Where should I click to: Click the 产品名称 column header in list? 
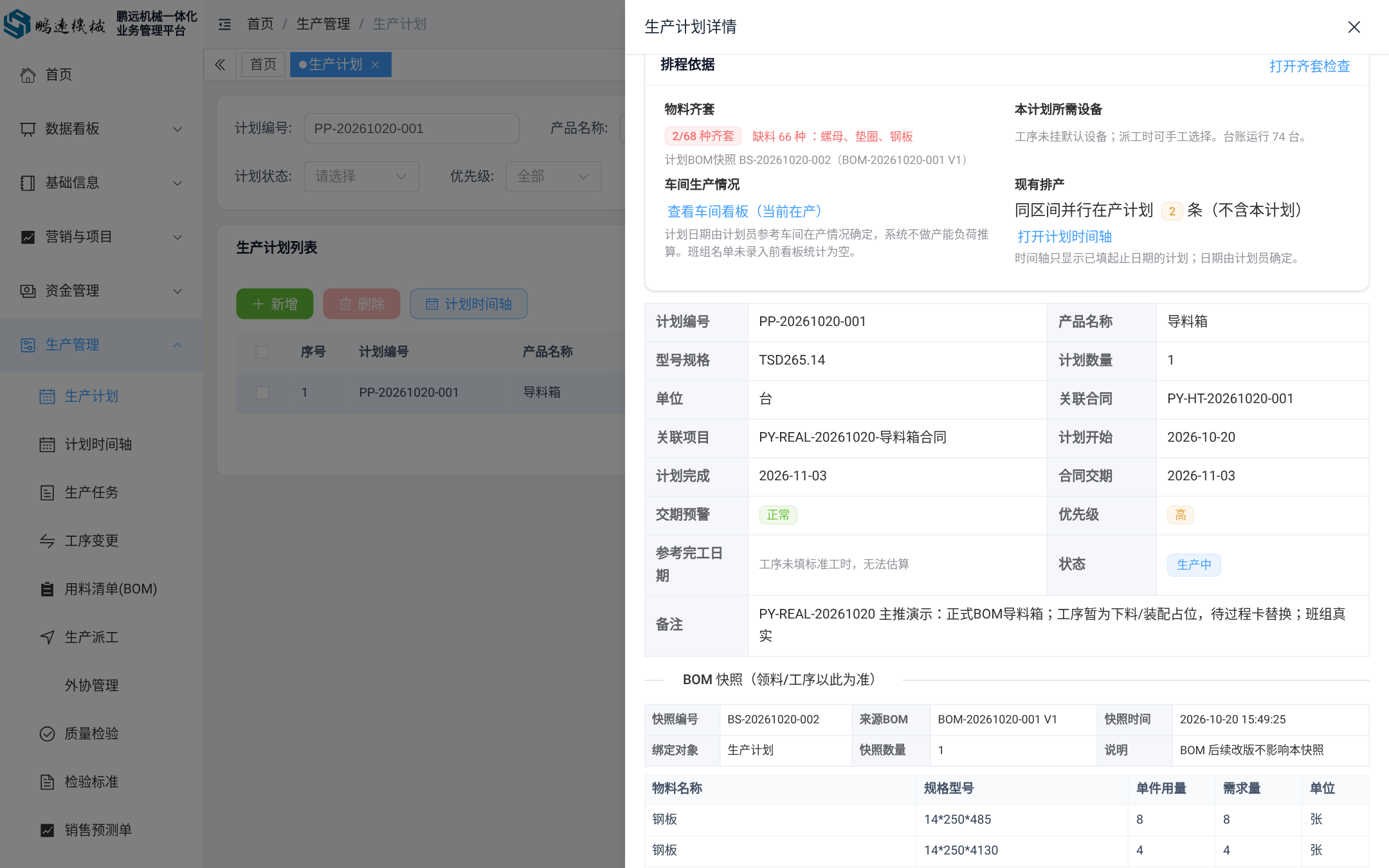(x=547, y=352)
